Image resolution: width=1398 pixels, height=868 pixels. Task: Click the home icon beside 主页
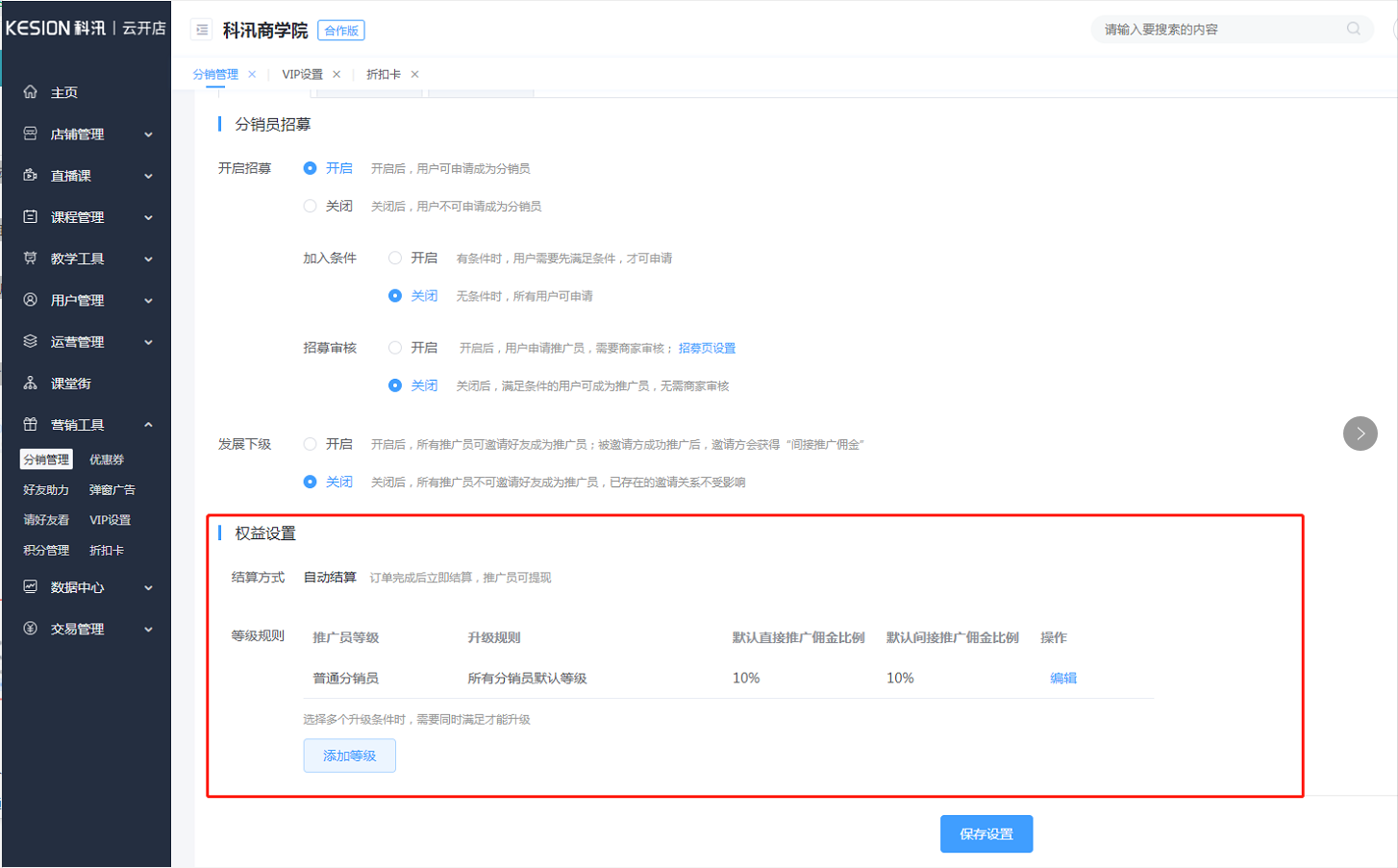tap(31, 92)
